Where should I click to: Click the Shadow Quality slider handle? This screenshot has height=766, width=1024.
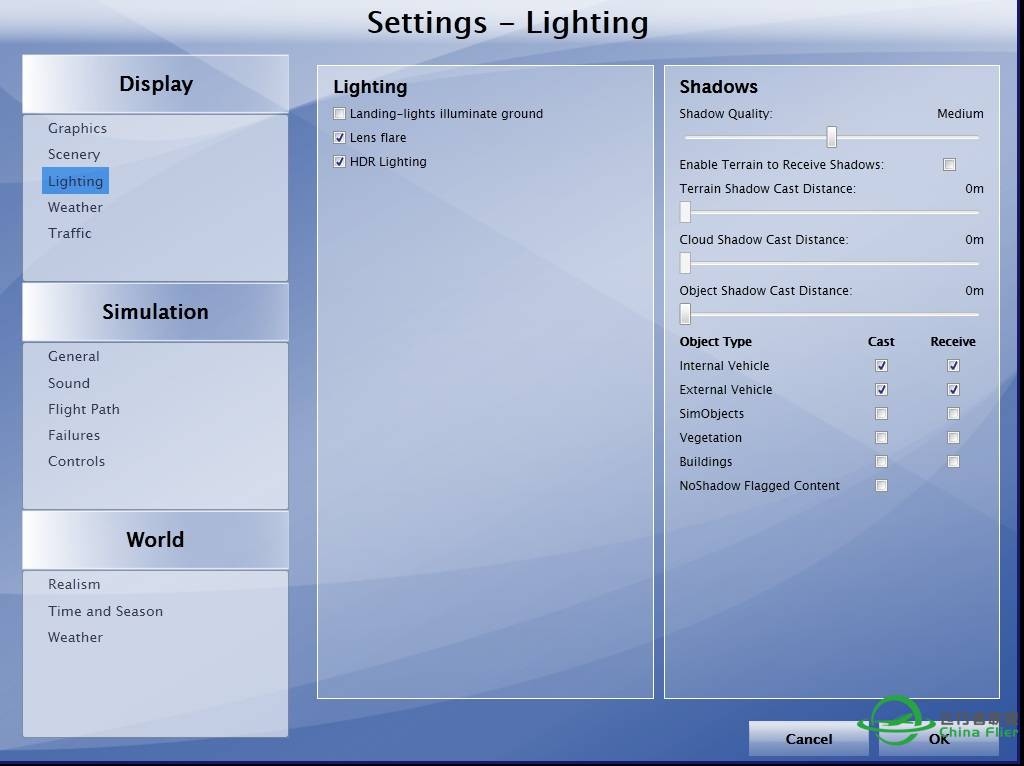(831, 138)
